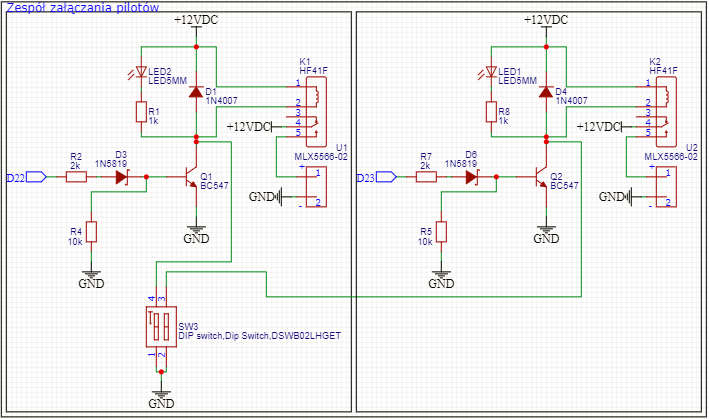Select the Q2 transistor symbol
Screen dimensions: 709x419
click(541, 177)
